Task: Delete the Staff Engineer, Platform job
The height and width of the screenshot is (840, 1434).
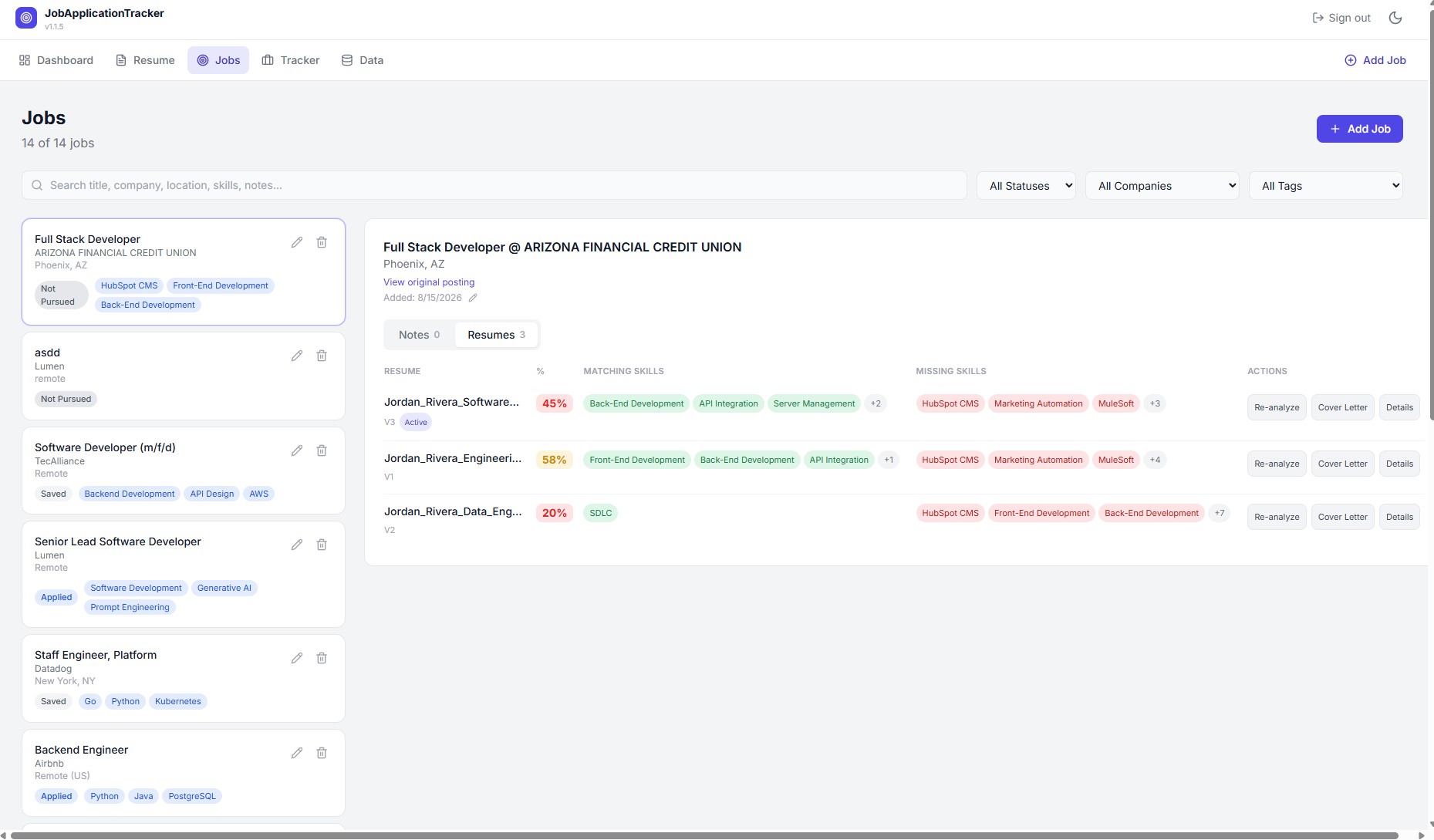Action: click(322, 658)
